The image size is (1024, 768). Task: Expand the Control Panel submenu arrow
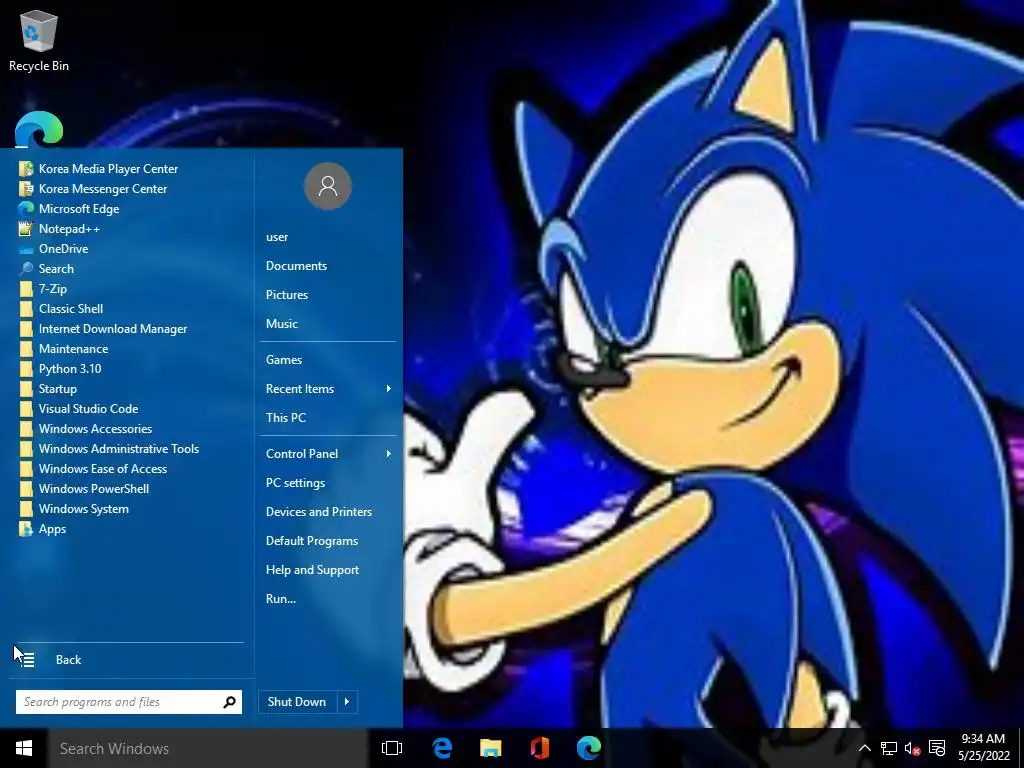389,454
